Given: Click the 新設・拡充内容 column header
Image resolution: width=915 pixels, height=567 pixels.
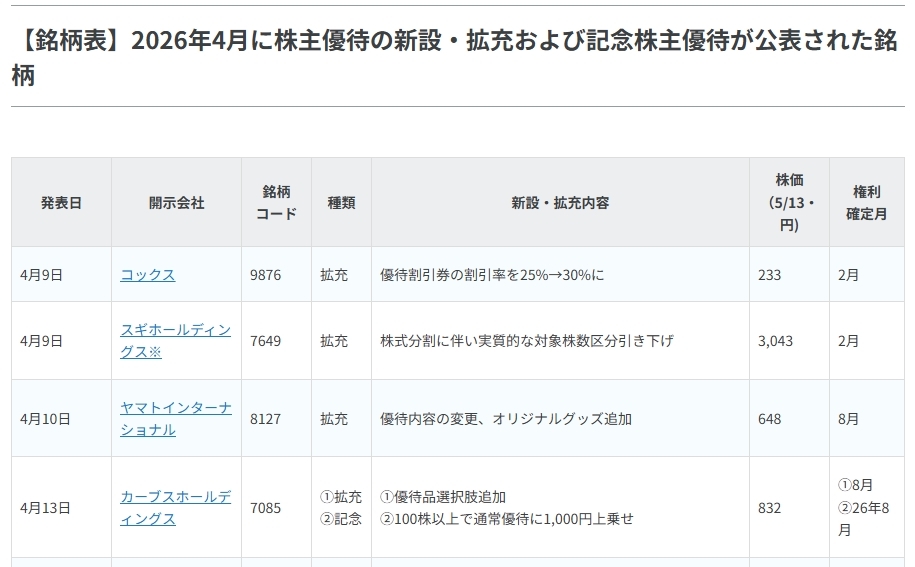Looking at the screenshot, I should click(x=560, y=202).
